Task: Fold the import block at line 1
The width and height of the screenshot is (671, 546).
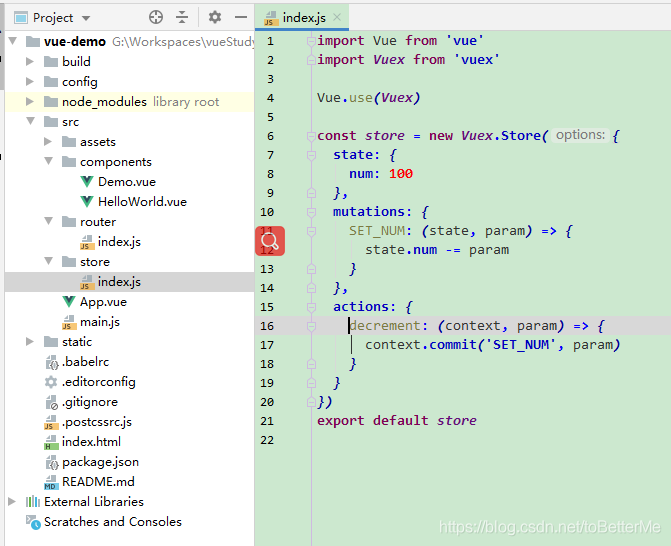Action: click(311, 41)
